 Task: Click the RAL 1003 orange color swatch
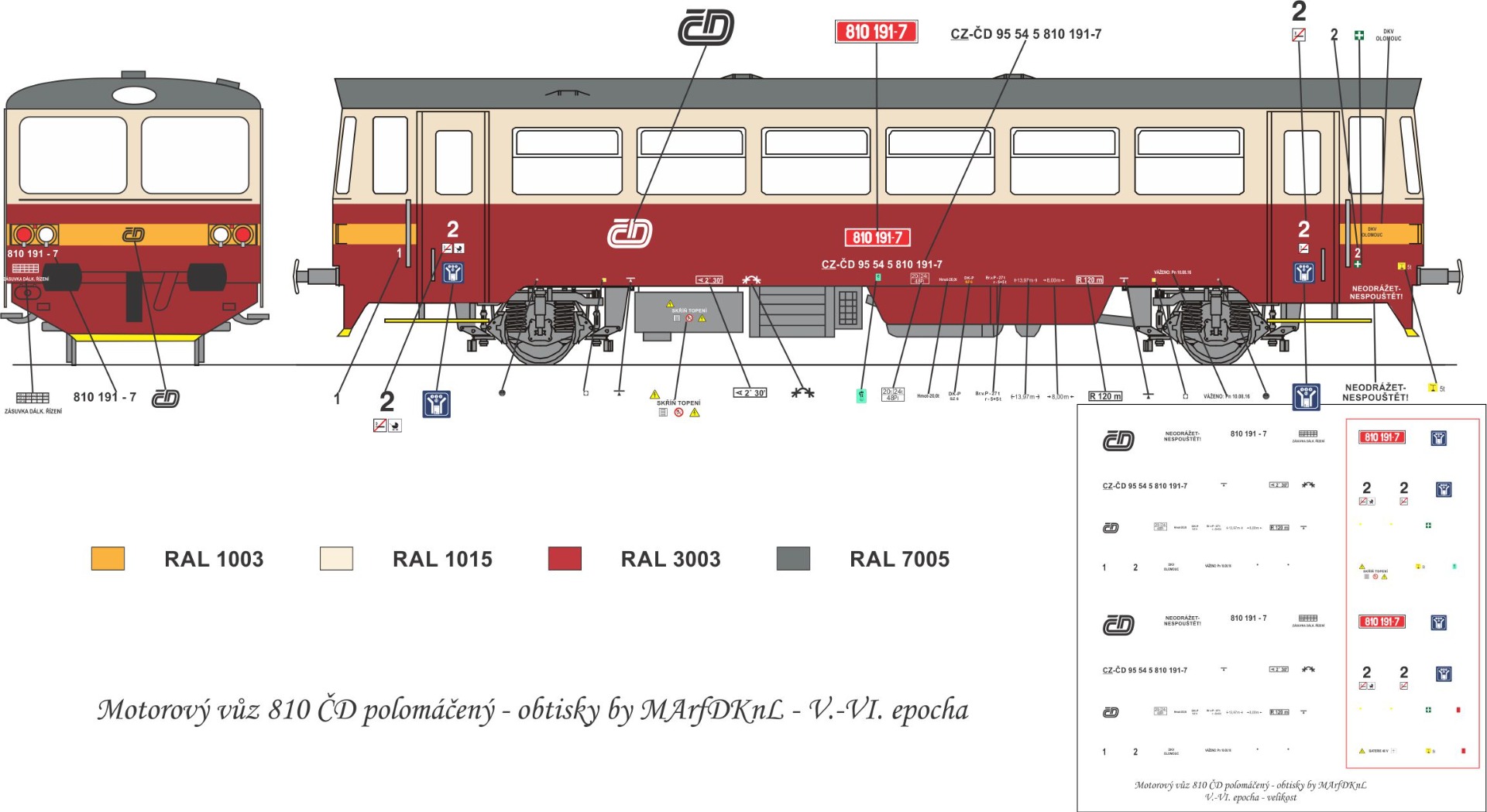point(108,559)
